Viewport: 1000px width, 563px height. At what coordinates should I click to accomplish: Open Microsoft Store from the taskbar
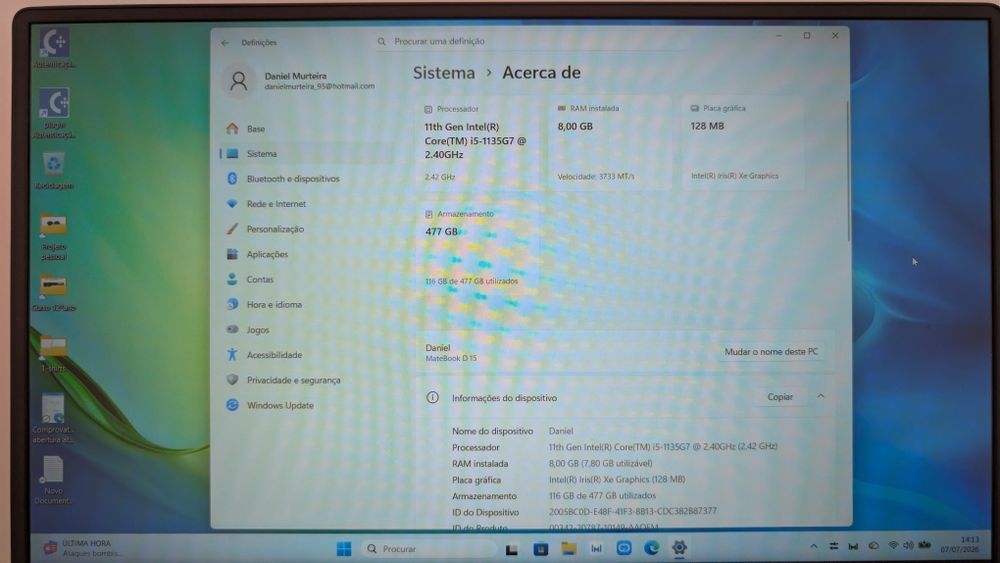(x=540, y=548)
